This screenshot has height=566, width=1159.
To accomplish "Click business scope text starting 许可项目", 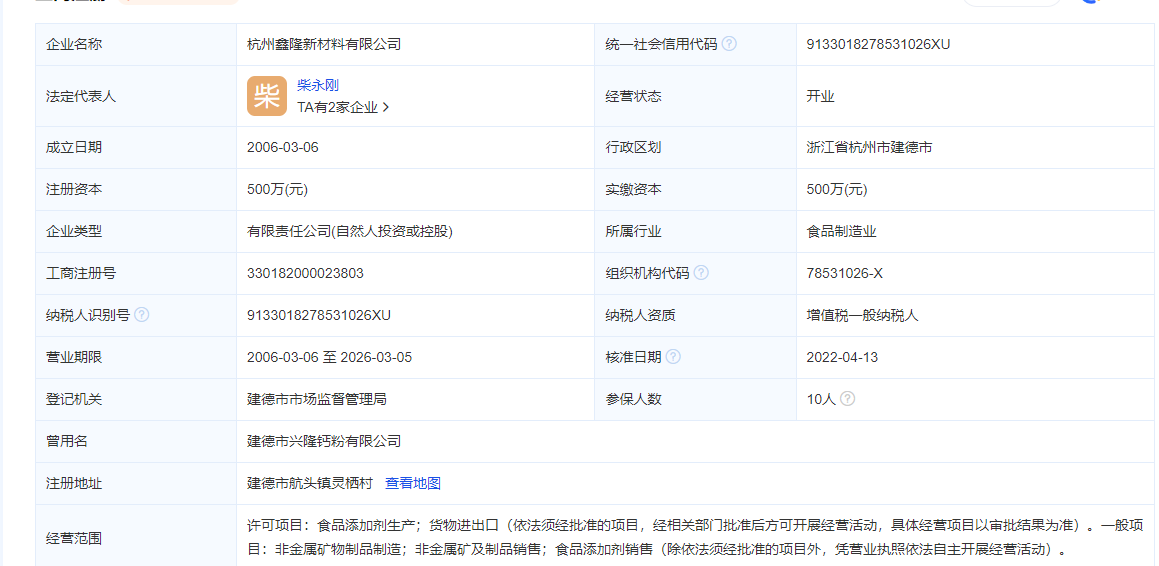I will tap(695, 537).
